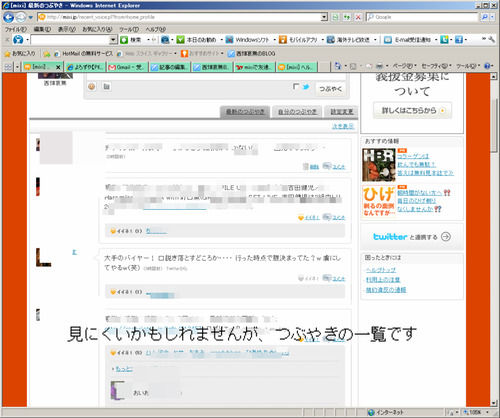
Task: Open the 表示 menu
Action: pyautogui.click(x=67, y=29)
